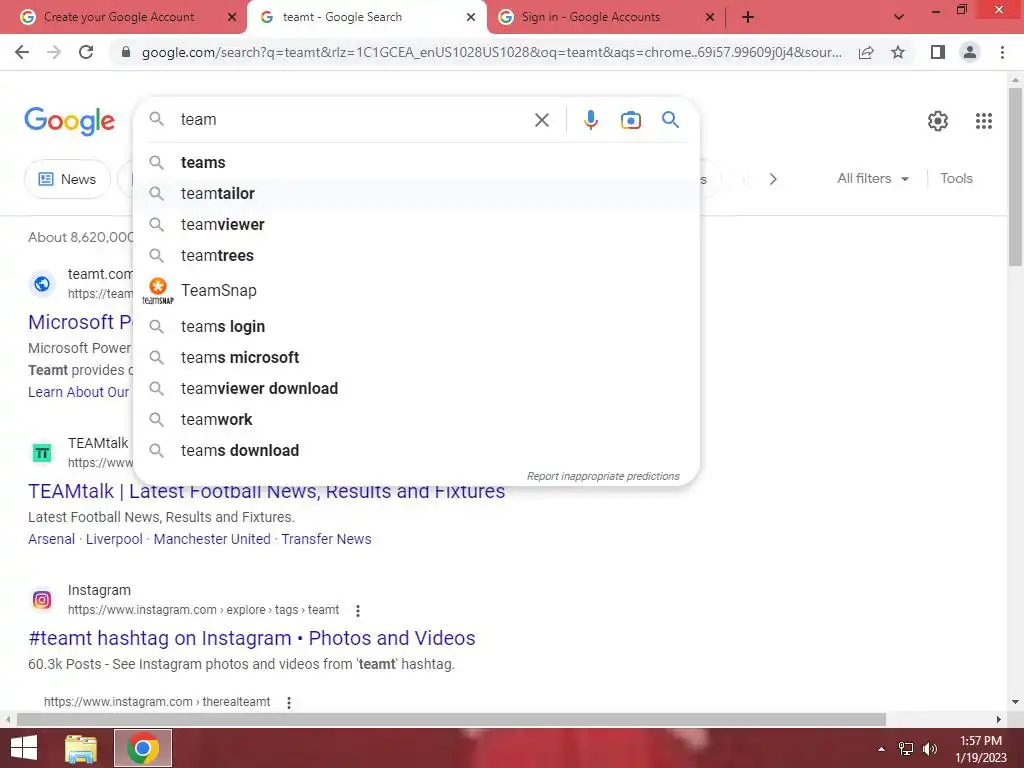This screenshot has width=1024, height=768.
Task: Start a voice search with the microphone
Action: click(590, 120)
